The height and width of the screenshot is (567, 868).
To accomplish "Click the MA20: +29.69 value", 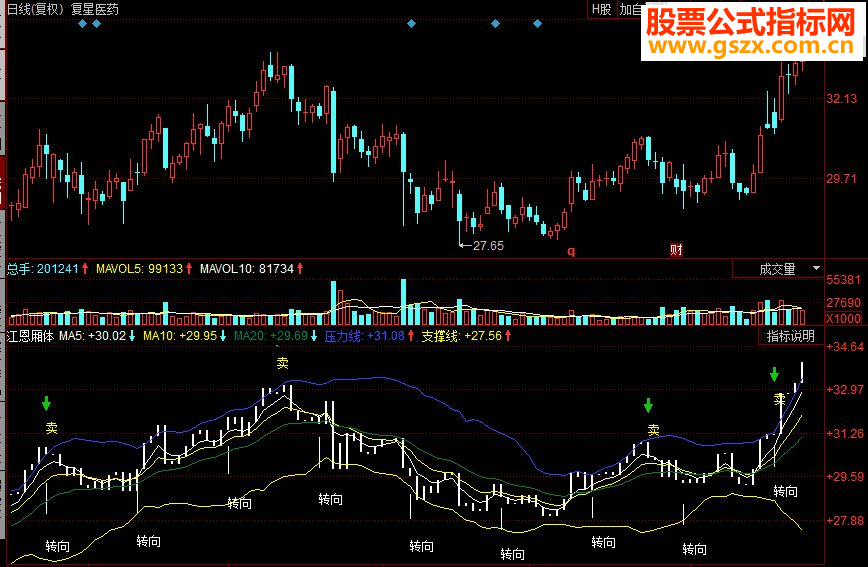I will pos(275,336).
